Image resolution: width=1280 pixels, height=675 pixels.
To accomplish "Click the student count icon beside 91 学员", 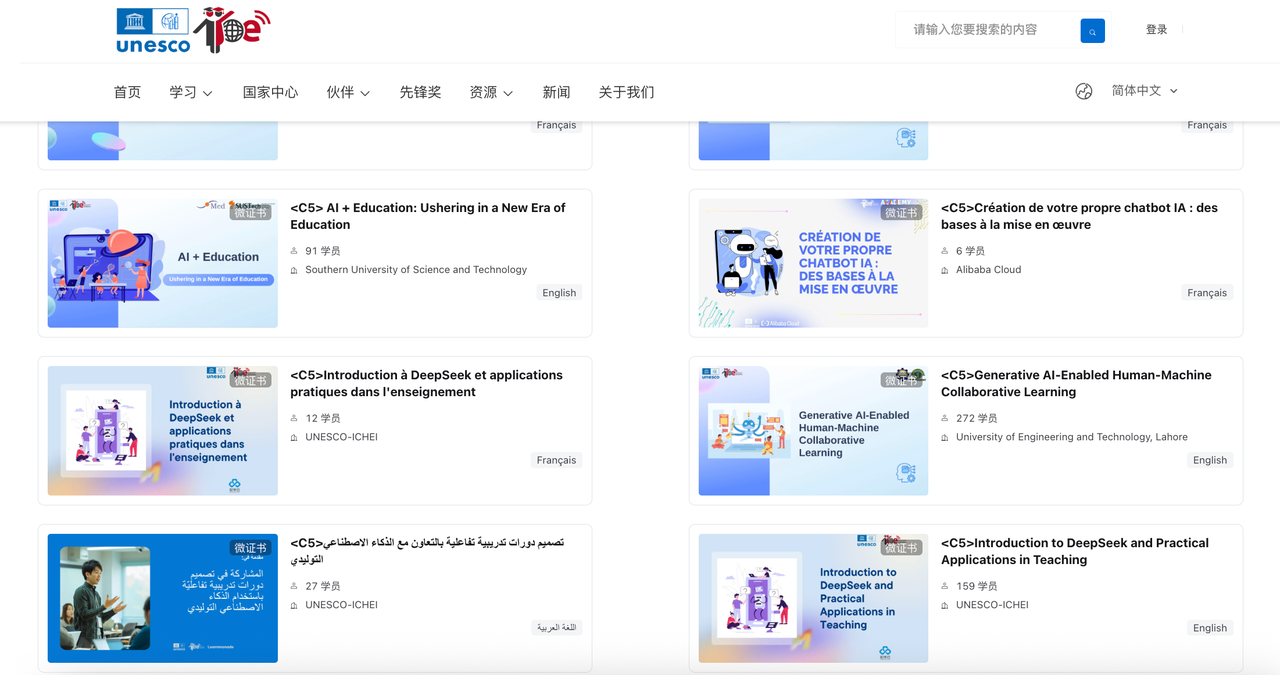I will [294, 250].
